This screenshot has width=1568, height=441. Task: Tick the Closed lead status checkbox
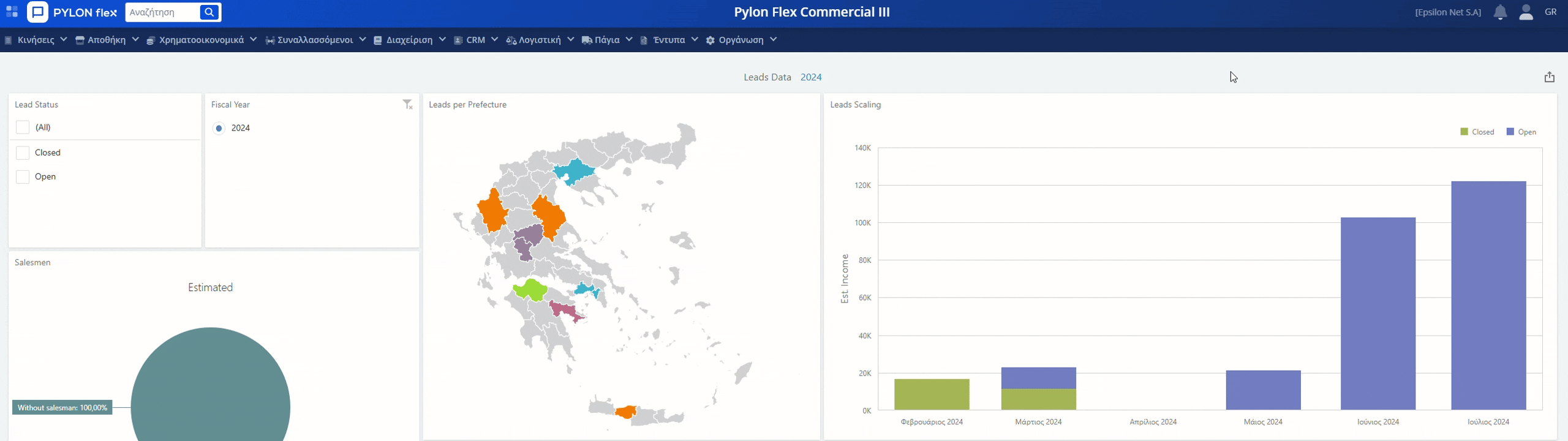tap(23, 153)
